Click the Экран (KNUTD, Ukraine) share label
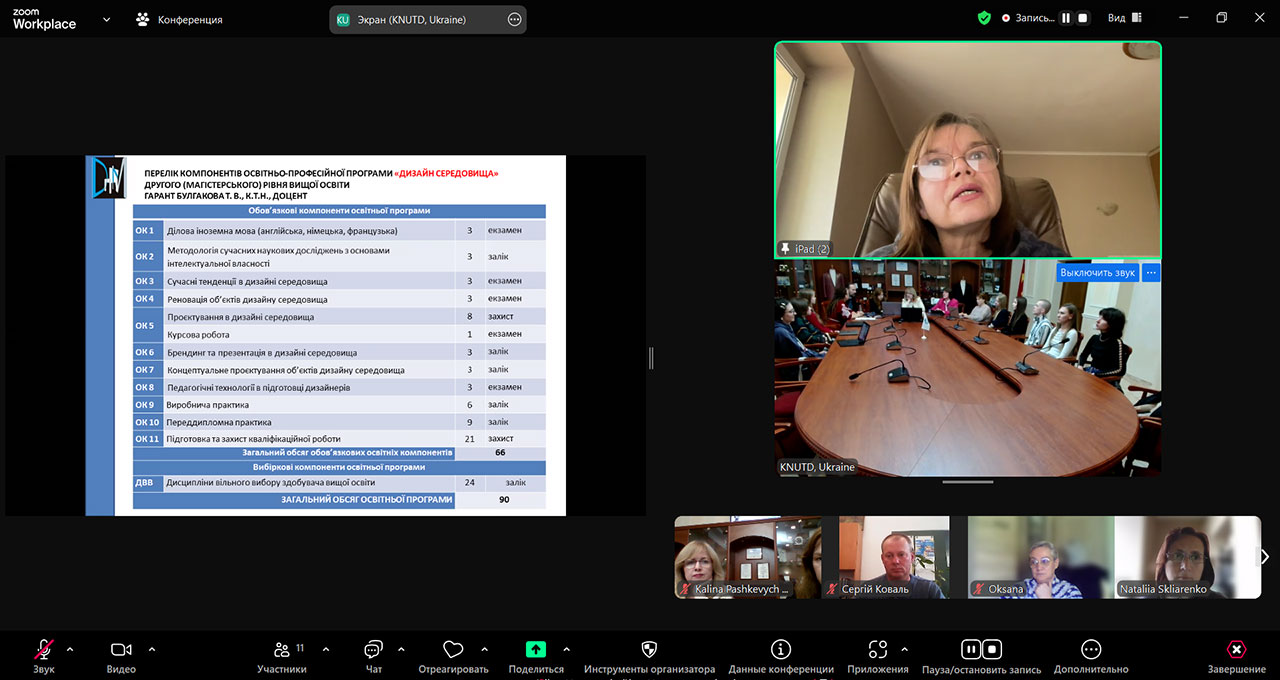This screenshot has height=680, width=1280. coord(411,19)
